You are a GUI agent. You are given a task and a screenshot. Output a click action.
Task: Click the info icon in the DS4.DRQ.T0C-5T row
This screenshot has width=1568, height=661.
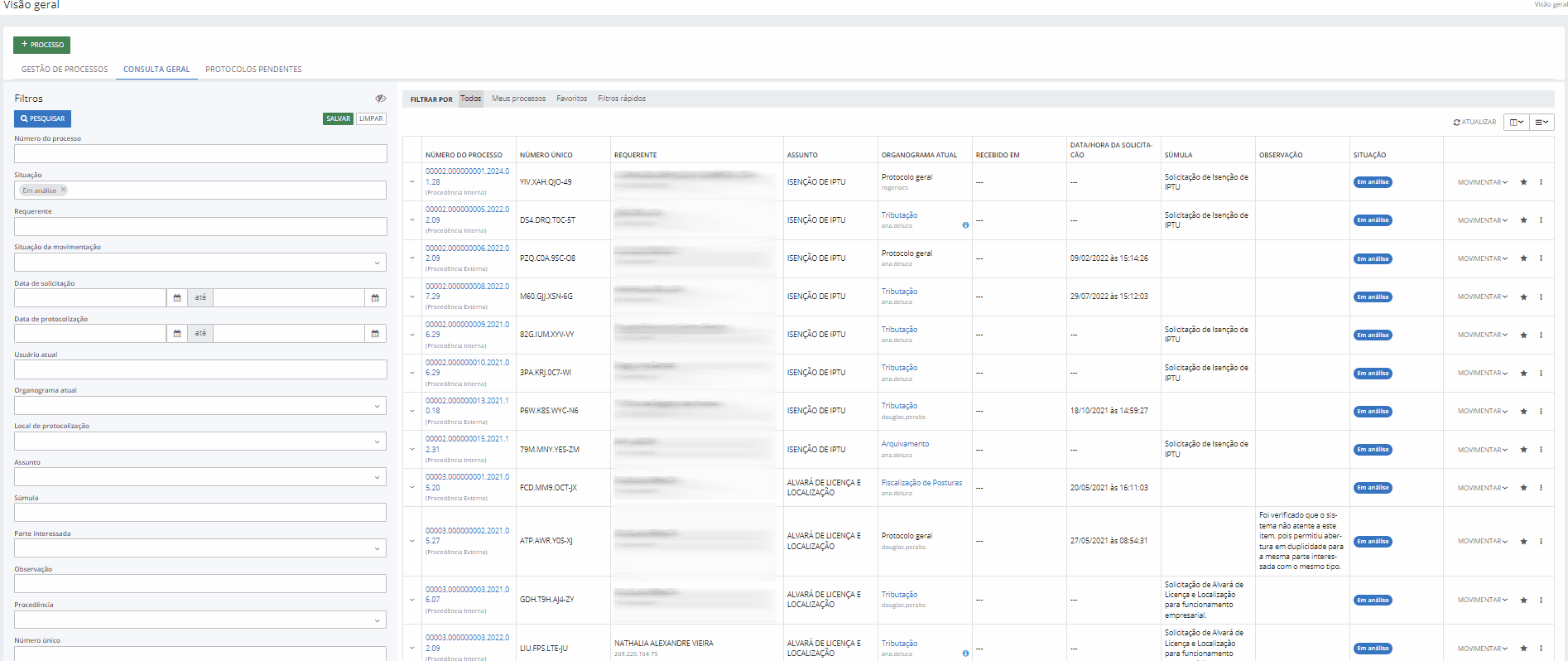[965, 225]
